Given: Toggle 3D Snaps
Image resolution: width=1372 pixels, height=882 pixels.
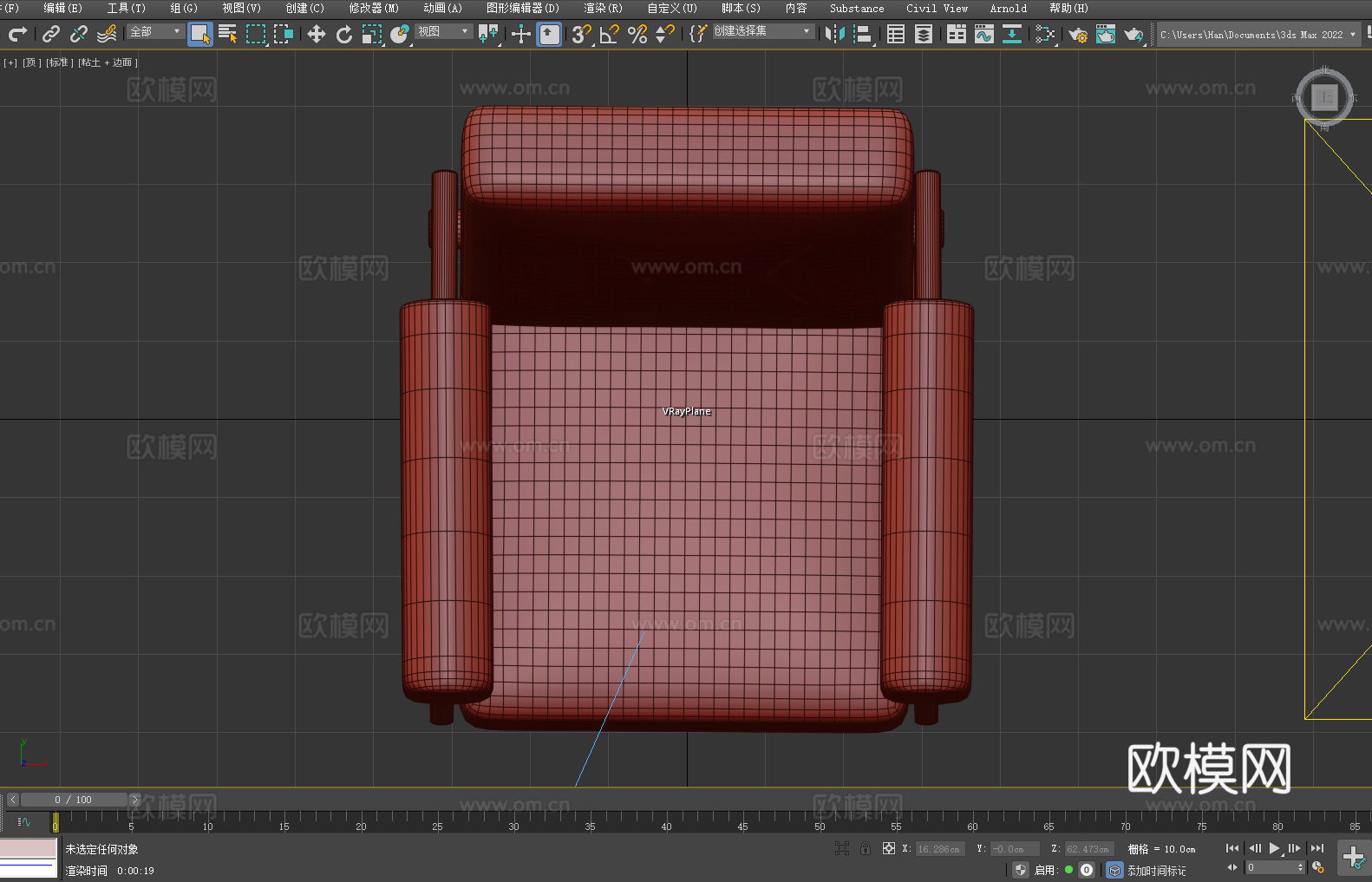Looking at the screenshot, I should click(582, 34).
